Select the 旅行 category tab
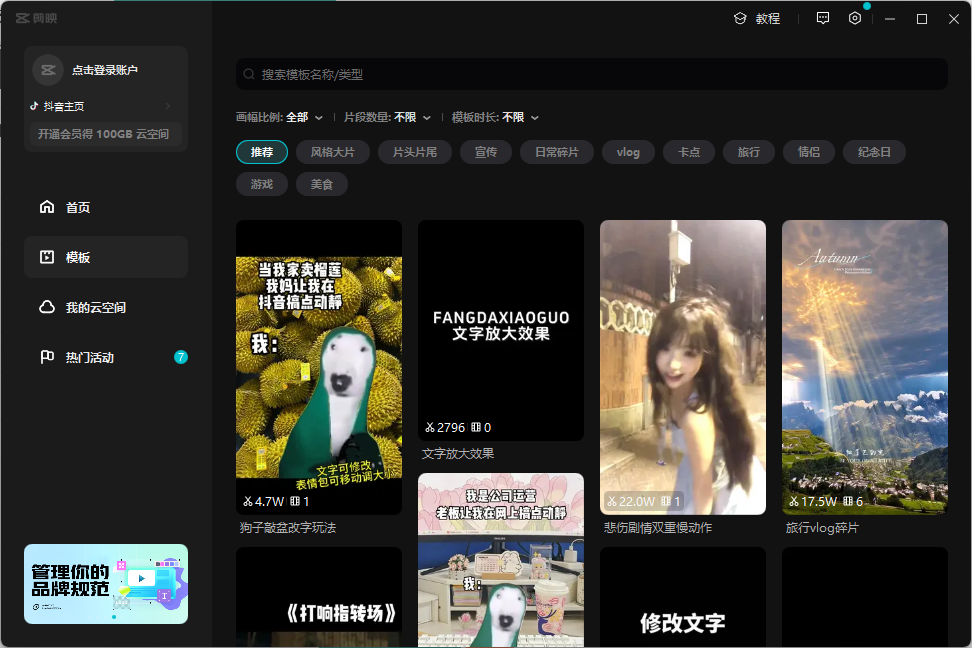This screenshot has height=648, width=972. 749,152
